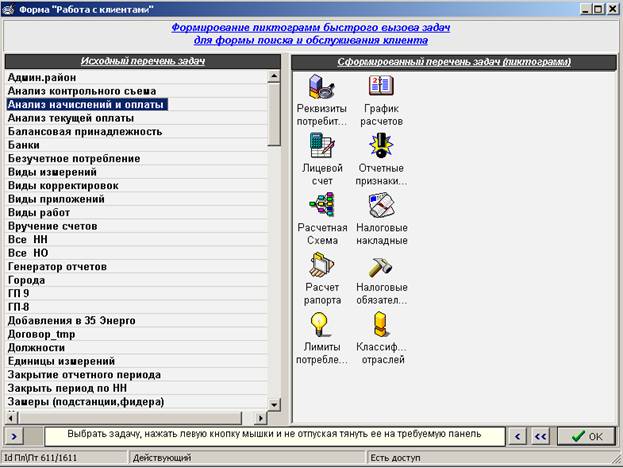Click the '>' button at bottom left
This screenshot has width=623, height=468.
point(14,437)
